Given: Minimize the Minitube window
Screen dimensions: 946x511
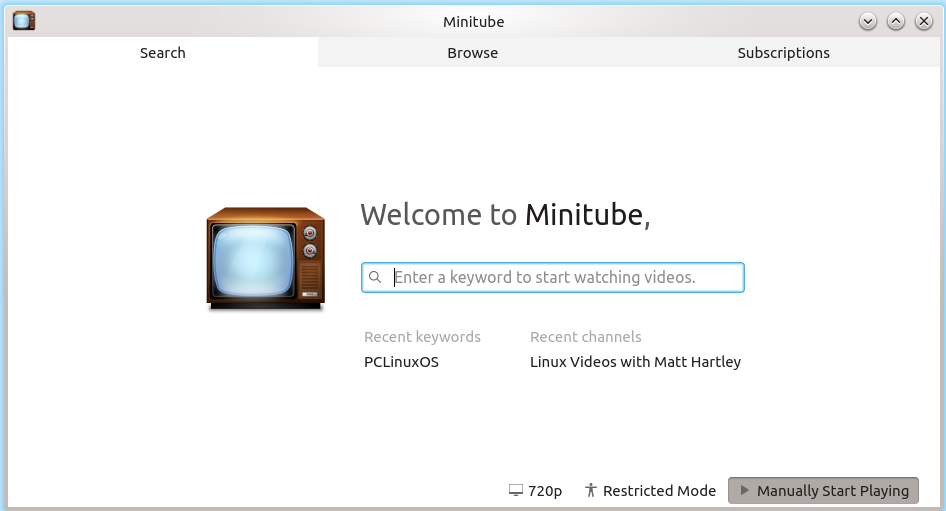Looking at the screenshot, I should pos(868,22).
